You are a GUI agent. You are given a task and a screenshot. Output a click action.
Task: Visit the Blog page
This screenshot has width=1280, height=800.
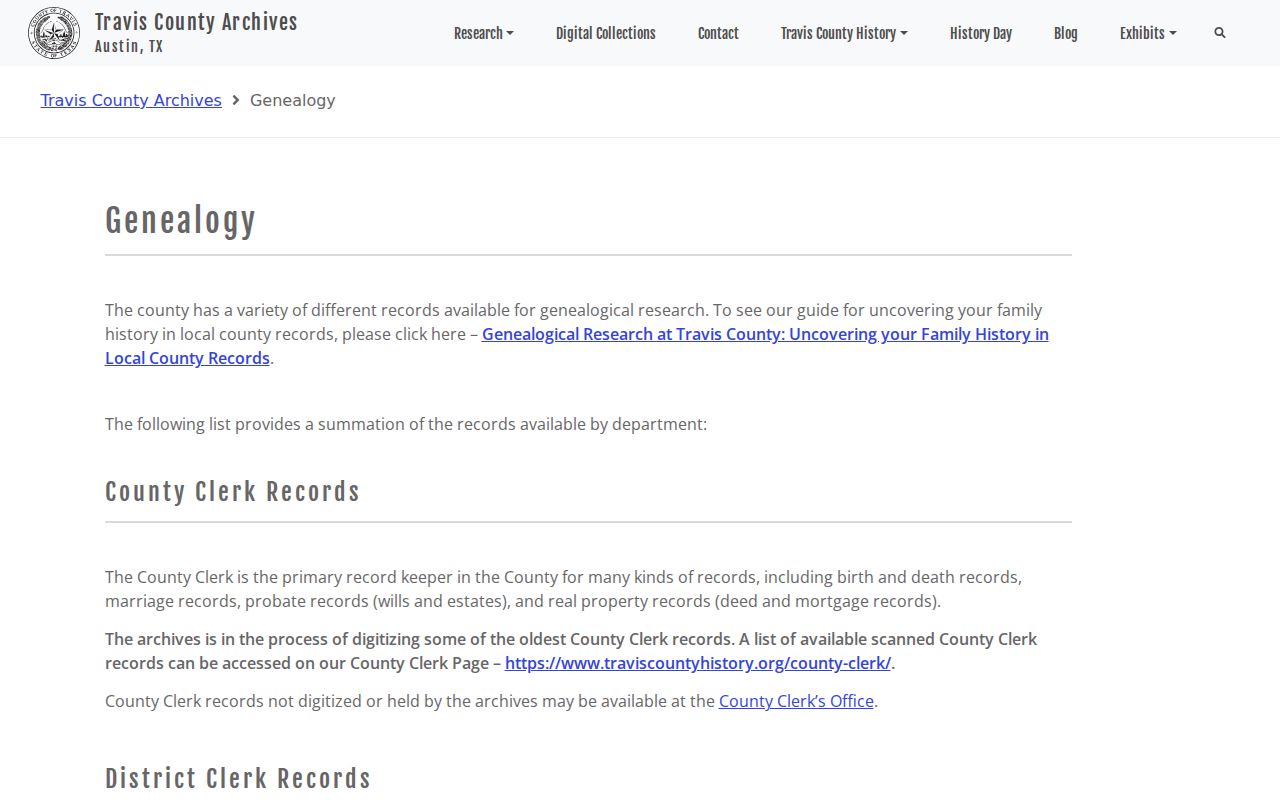[1066, 33]
